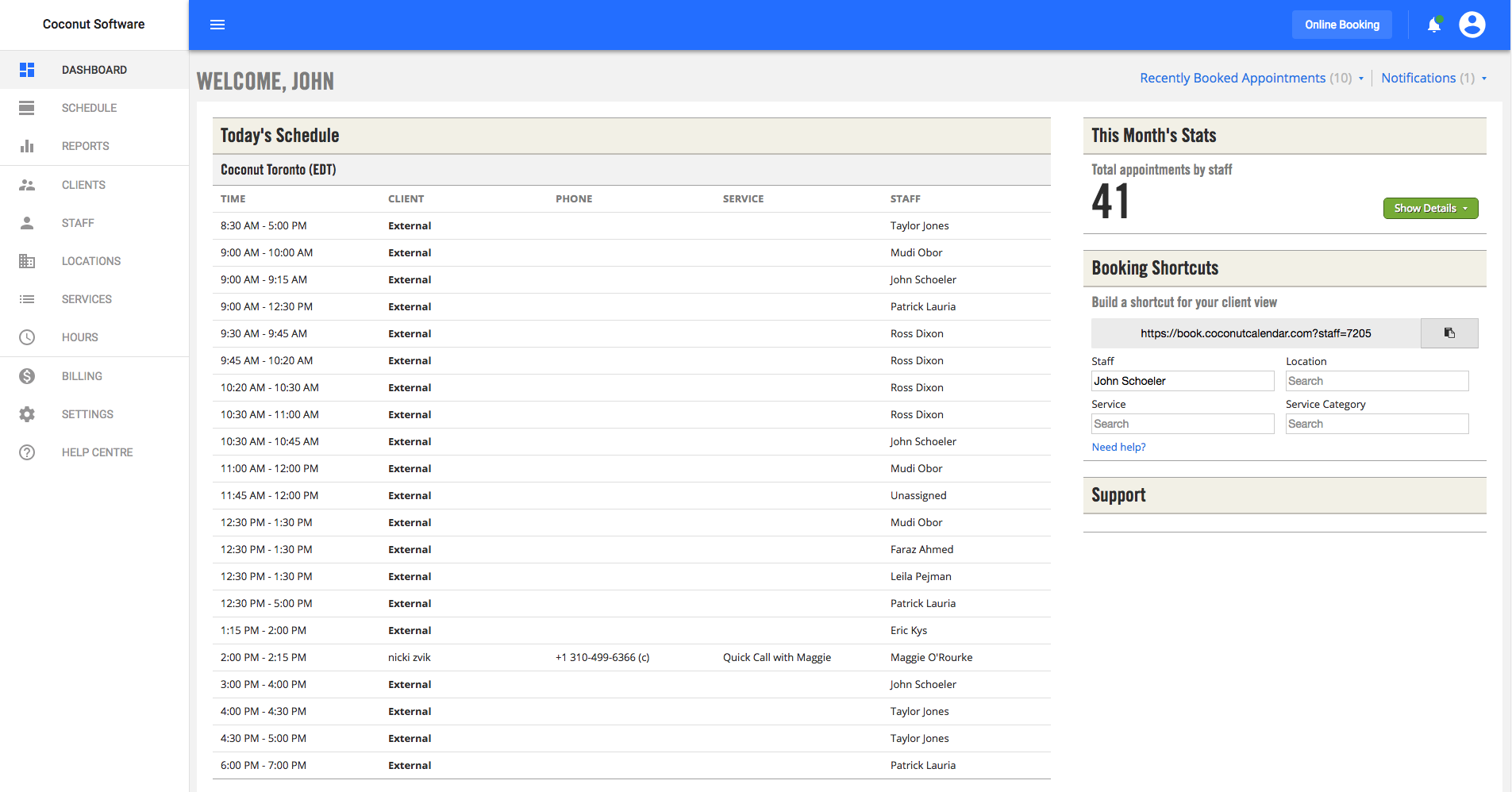Click the Quick Call with Maggie service

(777, 657)
